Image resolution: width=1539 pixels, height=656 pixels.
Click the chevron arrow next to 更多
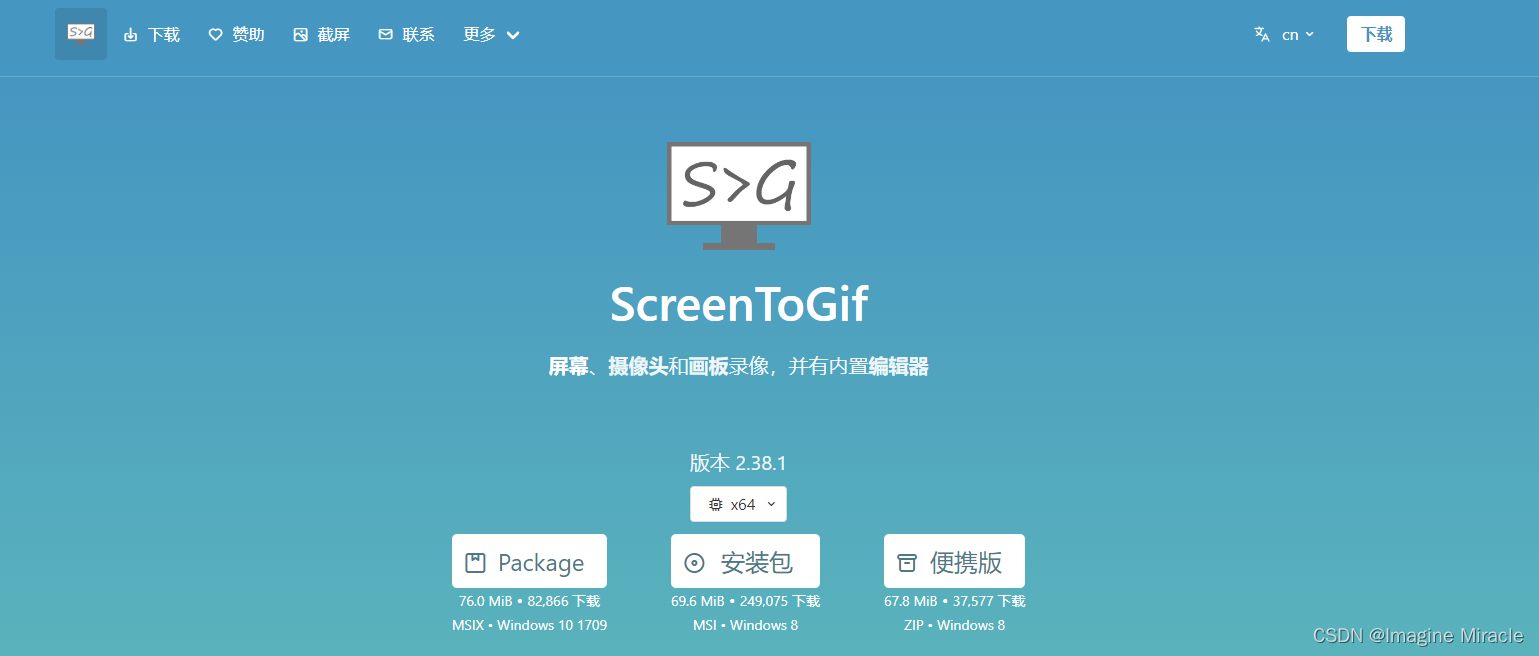pos(513,36)
